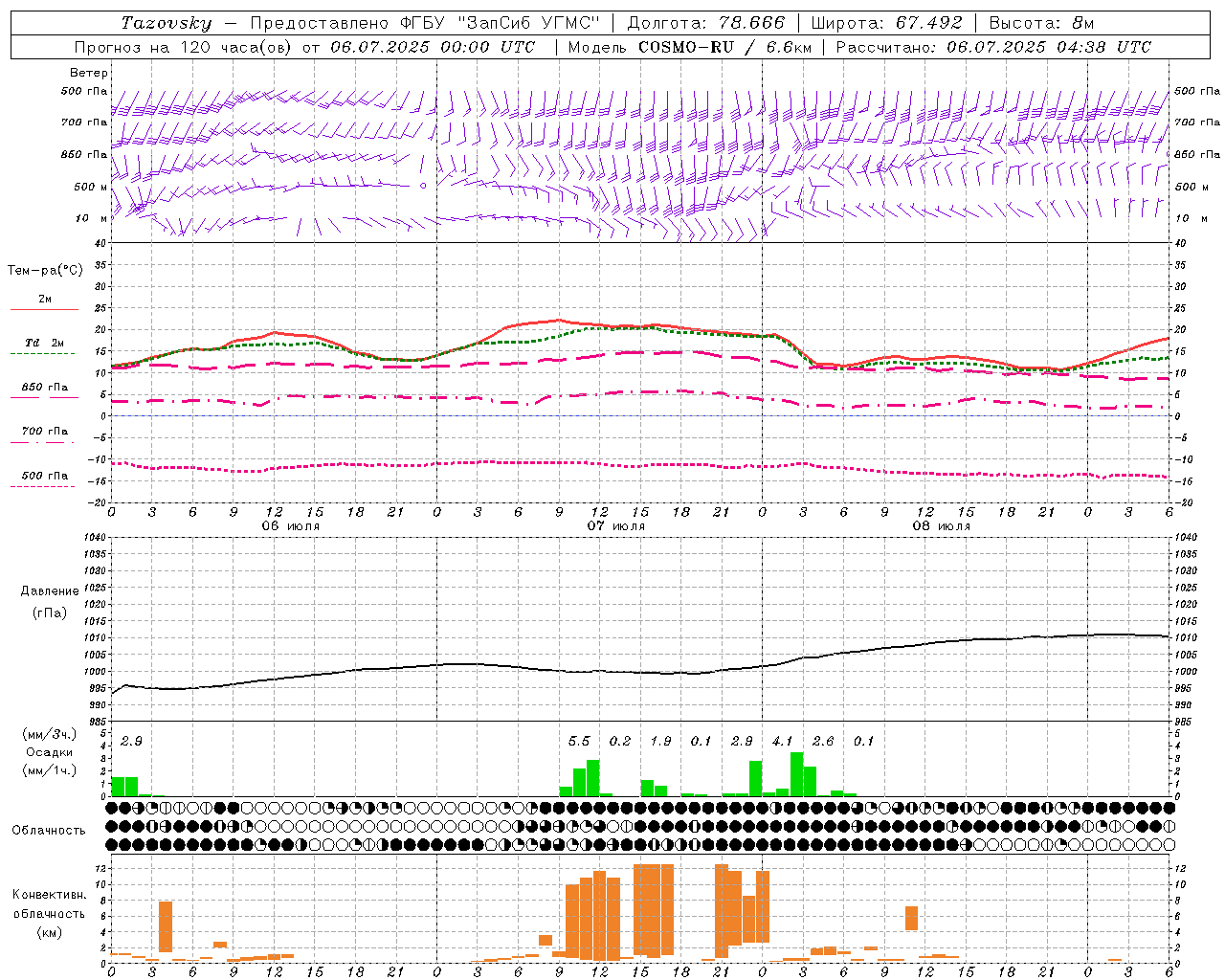Select the 'Широта: 67.492' latitude value

pos(886,23)
